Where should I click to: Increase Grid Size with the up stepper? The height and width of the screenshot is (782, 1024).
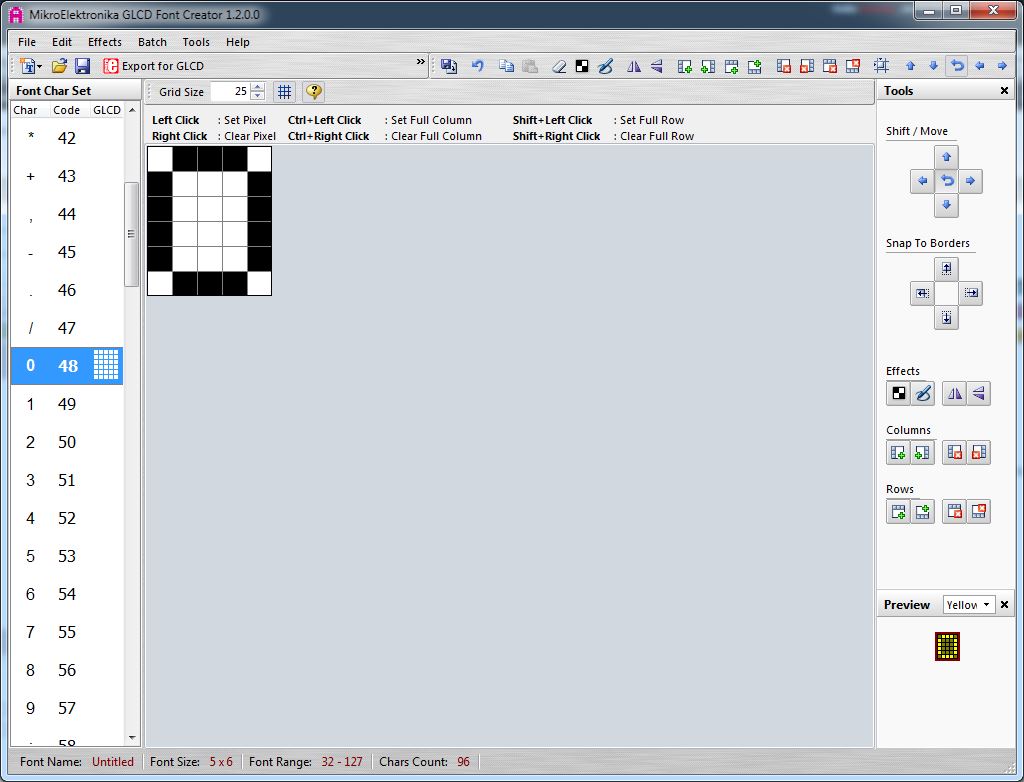pyautogui.click(x=258, y=87)
